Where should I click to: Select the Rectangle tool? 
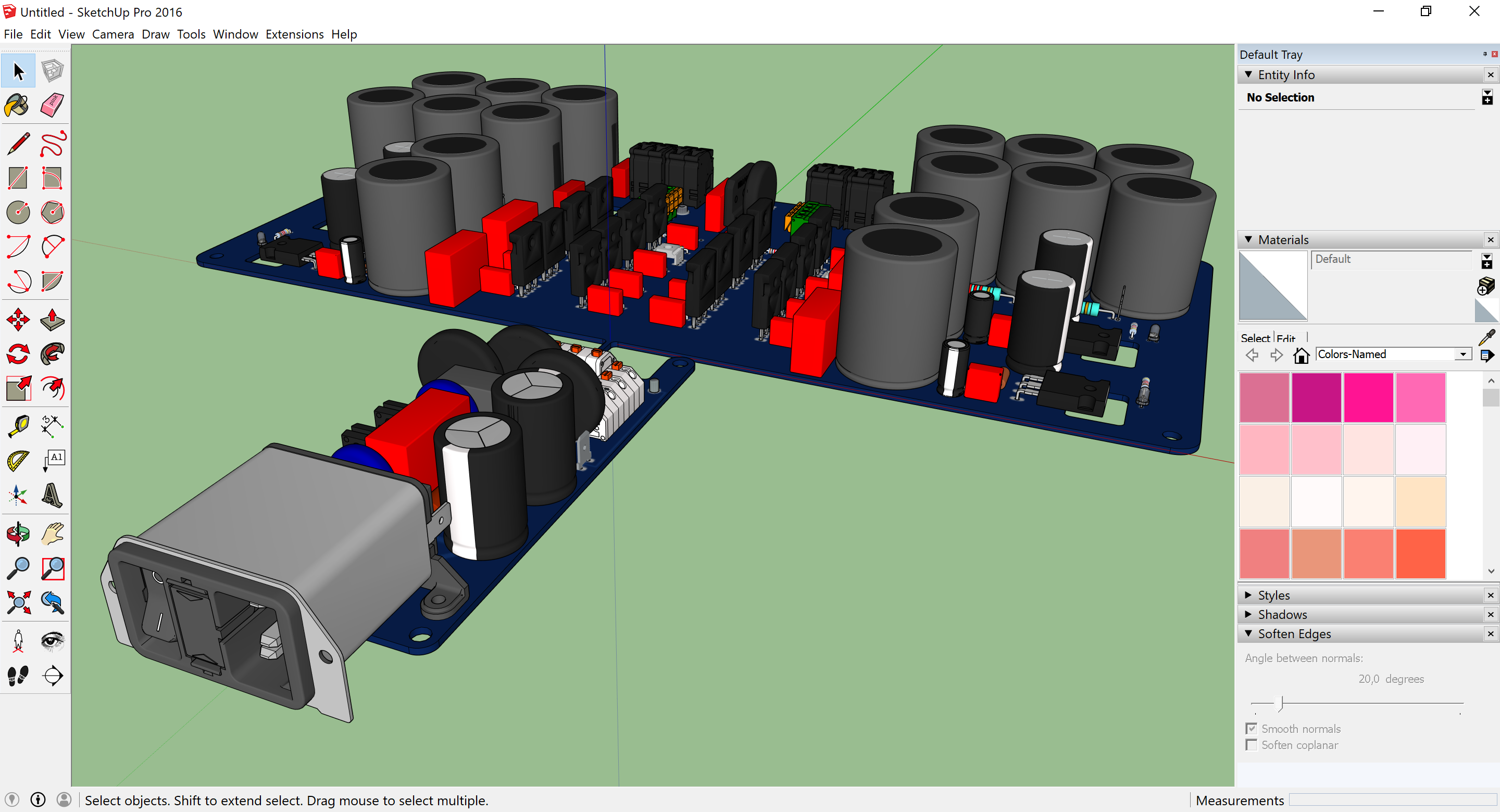point(18,178)
